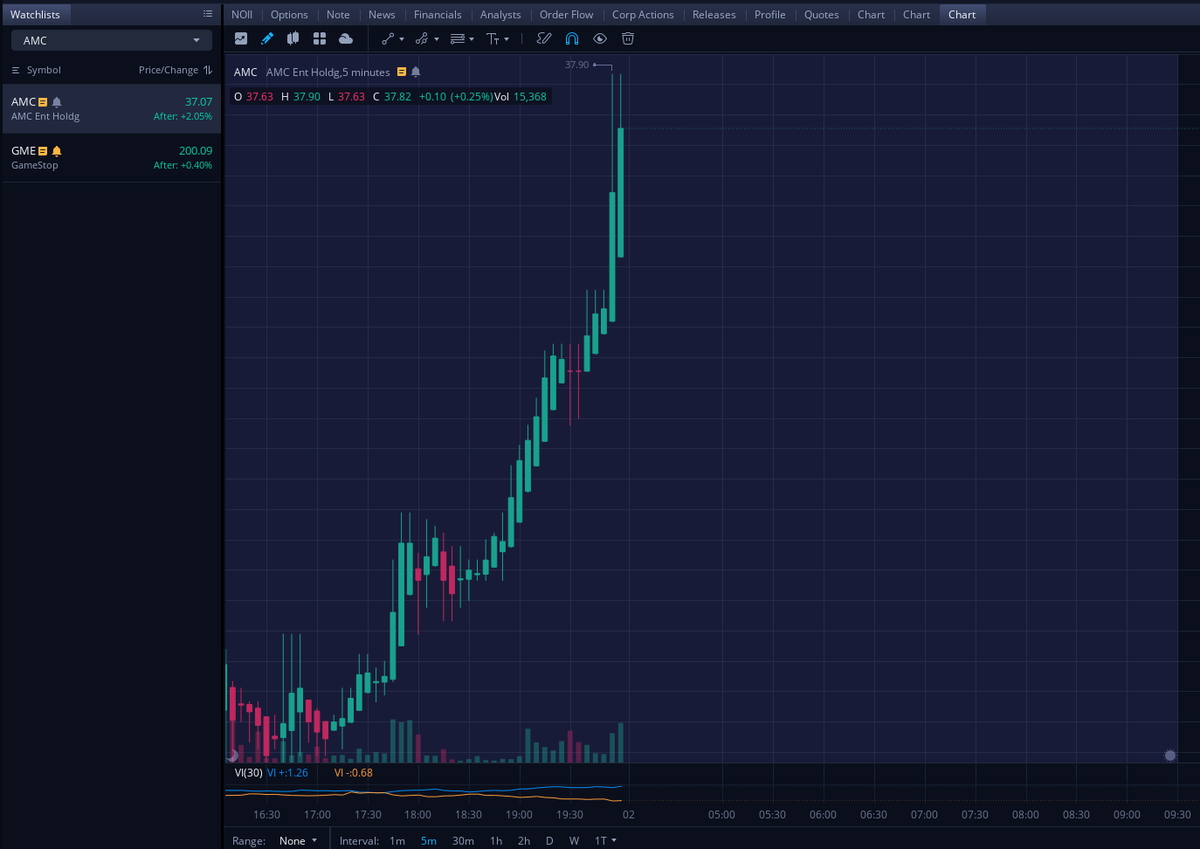This screenshot has width=1200, height=849.
Task: Open the 1T interval dropdown
Action: pyautogui.click(x=605, y=841)
